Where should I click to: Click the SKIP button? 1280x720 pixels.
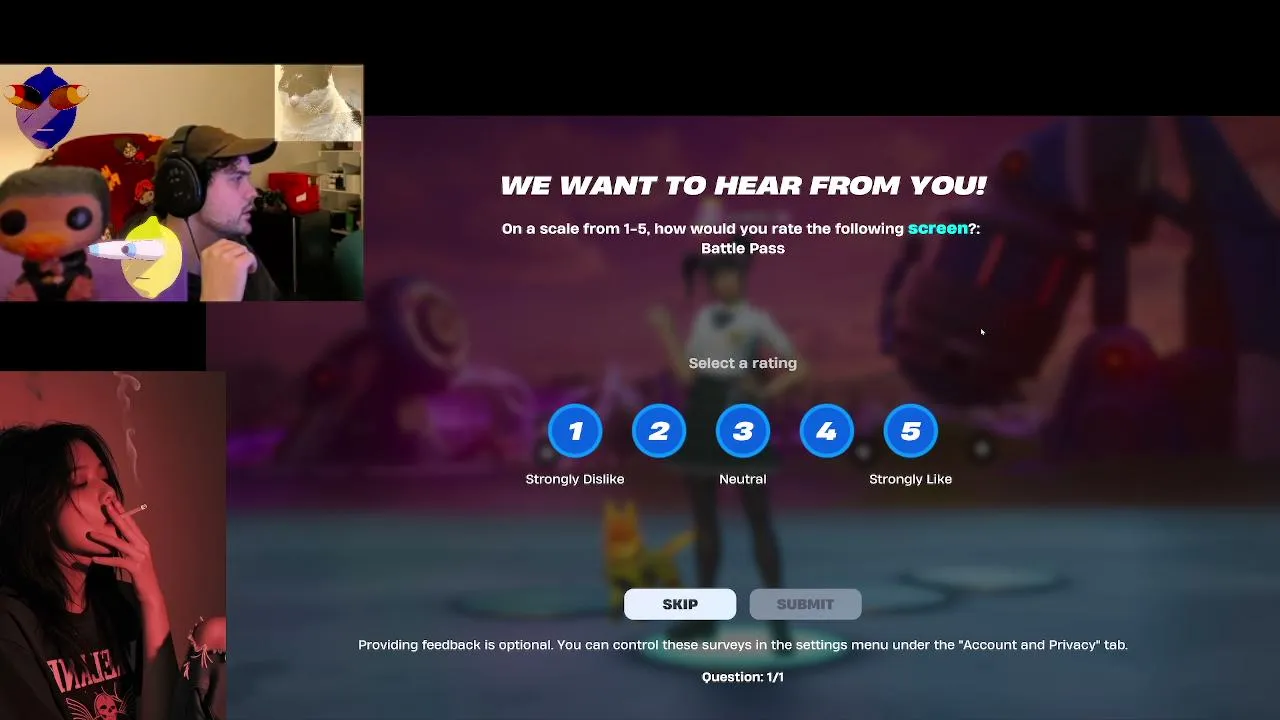coord(680,604)
